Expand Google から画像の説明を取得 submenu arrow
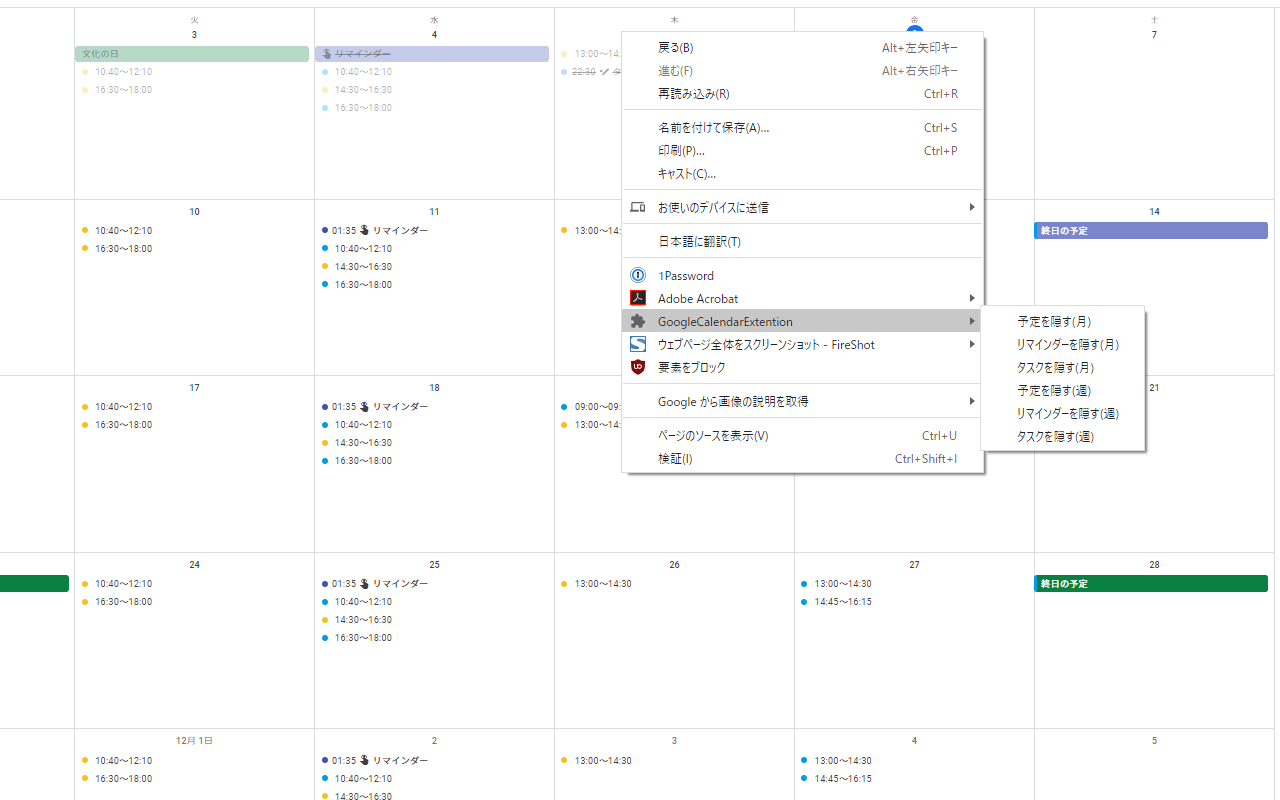Image resolution: width=1280 pixels, height=800 pixels. click(x=971, y=401)
